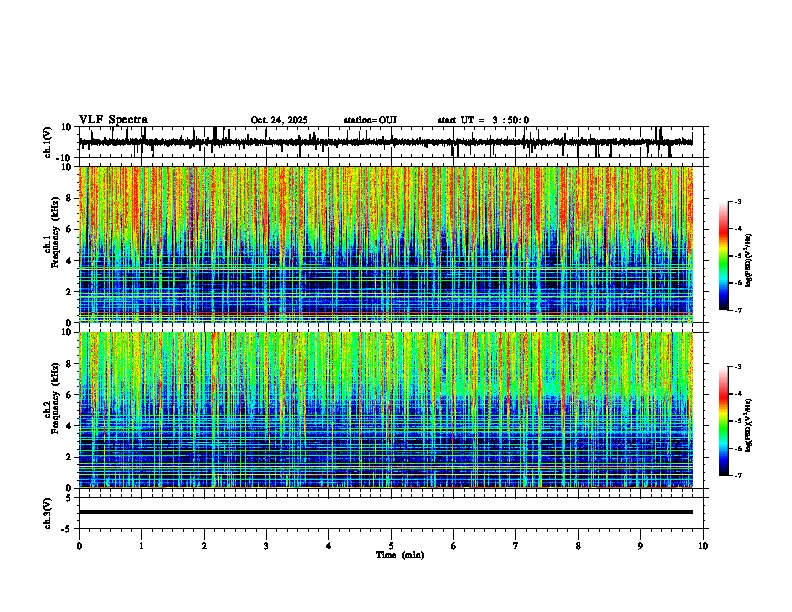Select the "ch.2 Frequency (kHz)" axis label
Screen dimensions: 792x612
pos(51,397)
